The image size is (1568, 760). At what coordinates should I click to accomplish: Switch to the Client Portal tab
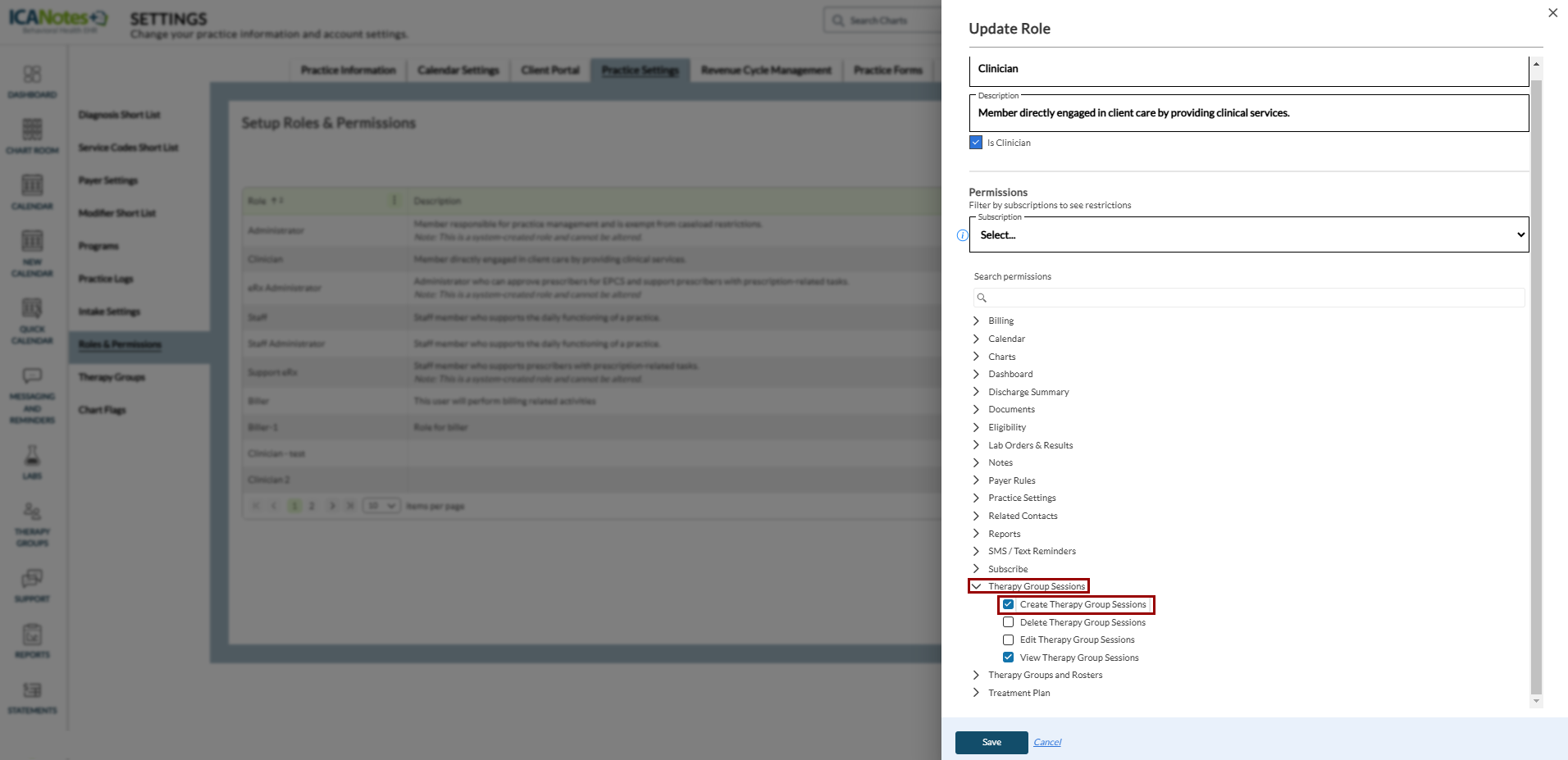[549, 71]
